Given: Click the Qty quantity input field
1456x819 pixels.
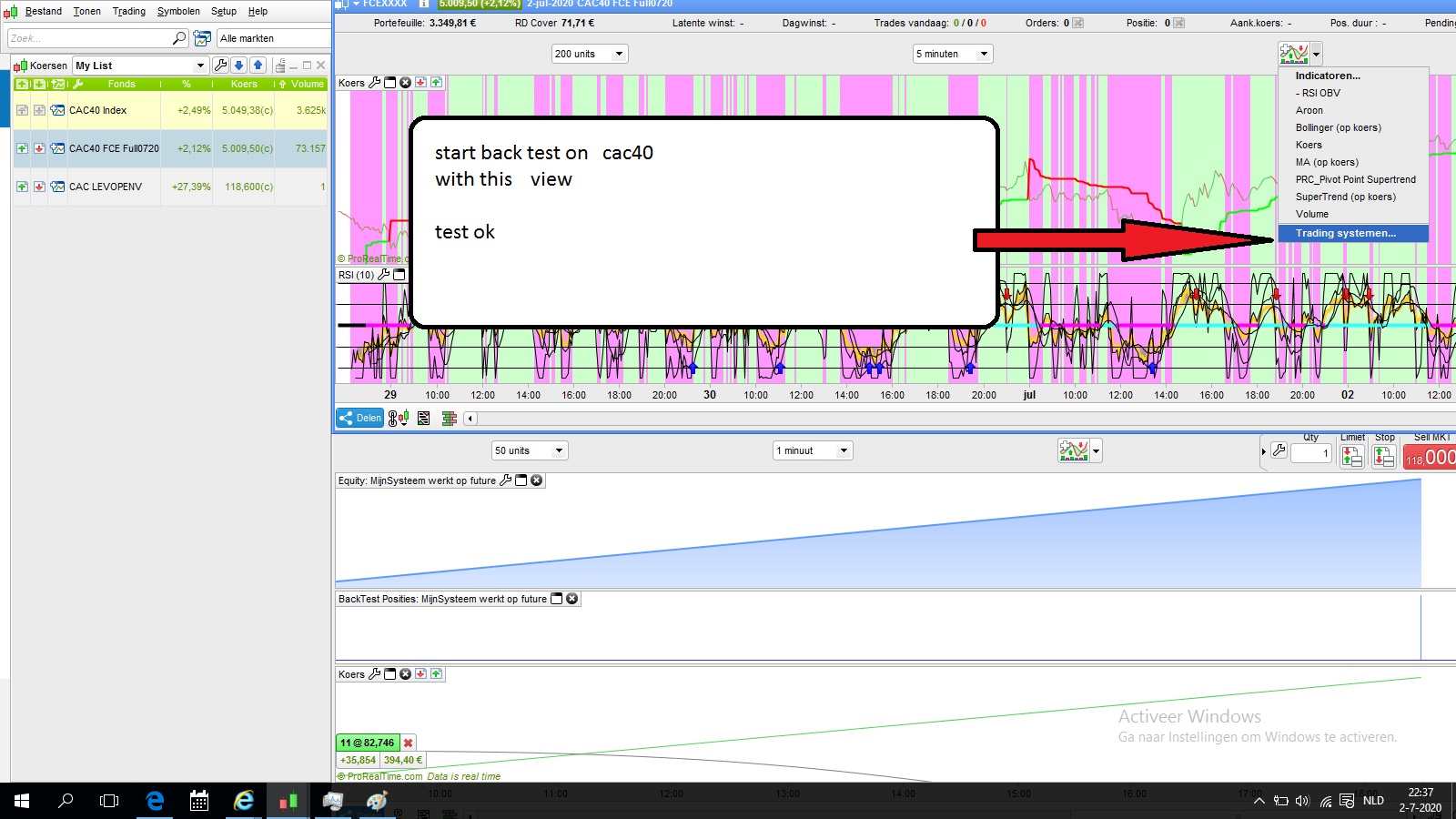Looking at the screenshot, I should 1312,453.
